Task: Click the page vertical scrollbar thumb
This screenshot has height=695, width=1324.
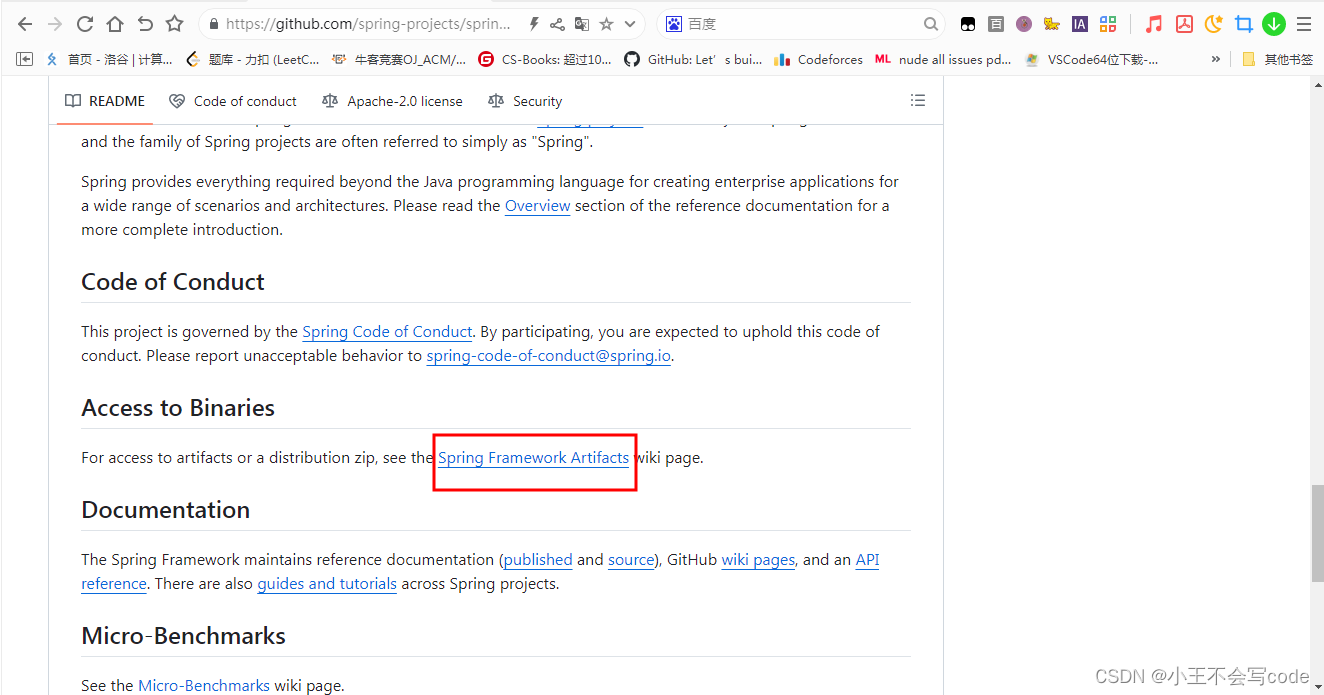Action: point(1317,533)
